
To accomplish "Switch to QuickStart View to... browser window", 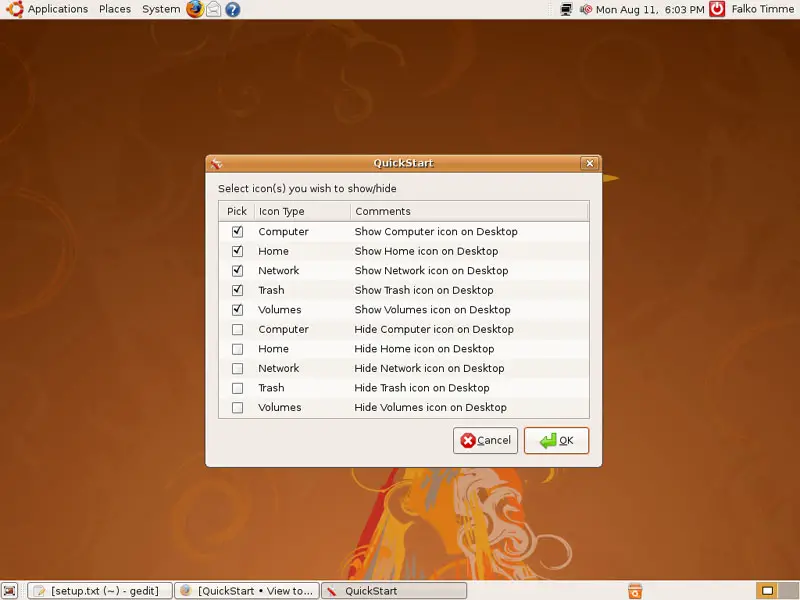I will (247, 591).
